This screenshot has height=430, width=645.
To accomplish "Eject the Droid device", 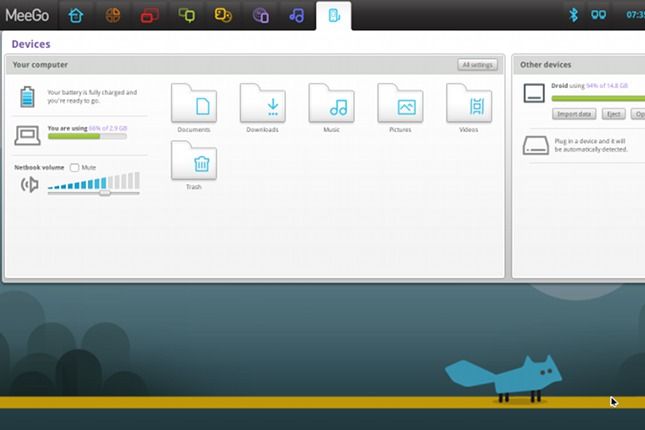I will [x=613, y=114].
